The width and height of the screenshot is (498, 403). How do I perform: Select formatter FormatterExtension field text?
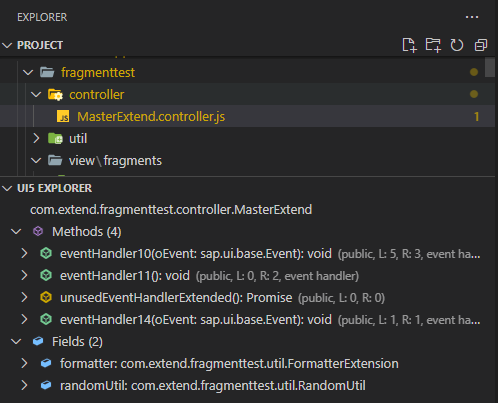229,363
